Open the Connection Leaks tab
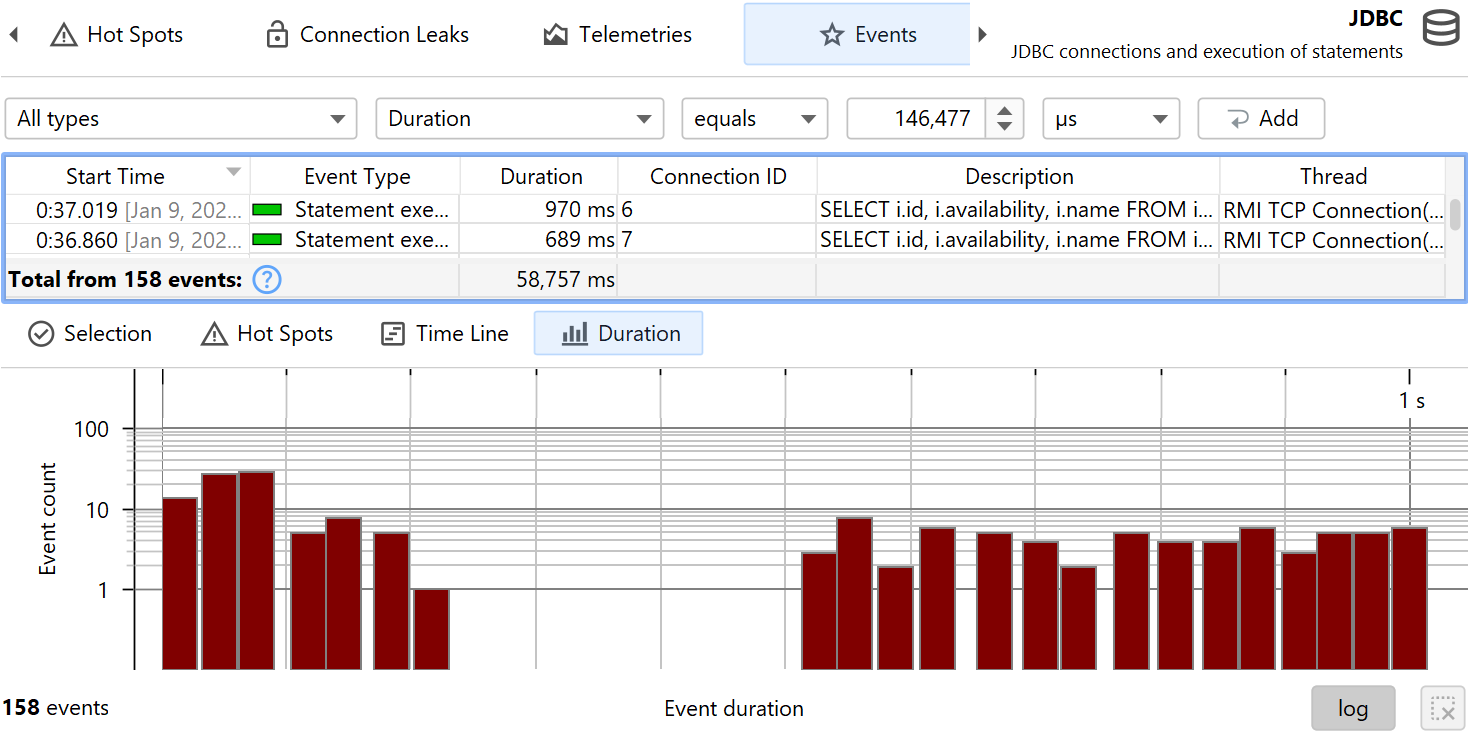The width and height of the screenshot is (1468, 735). click(x=367, y=35)
